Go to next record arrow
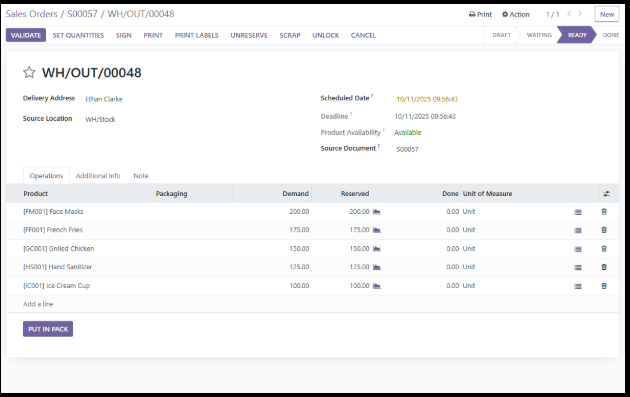Viewport: 630px width, 397px height. [580, 14]
